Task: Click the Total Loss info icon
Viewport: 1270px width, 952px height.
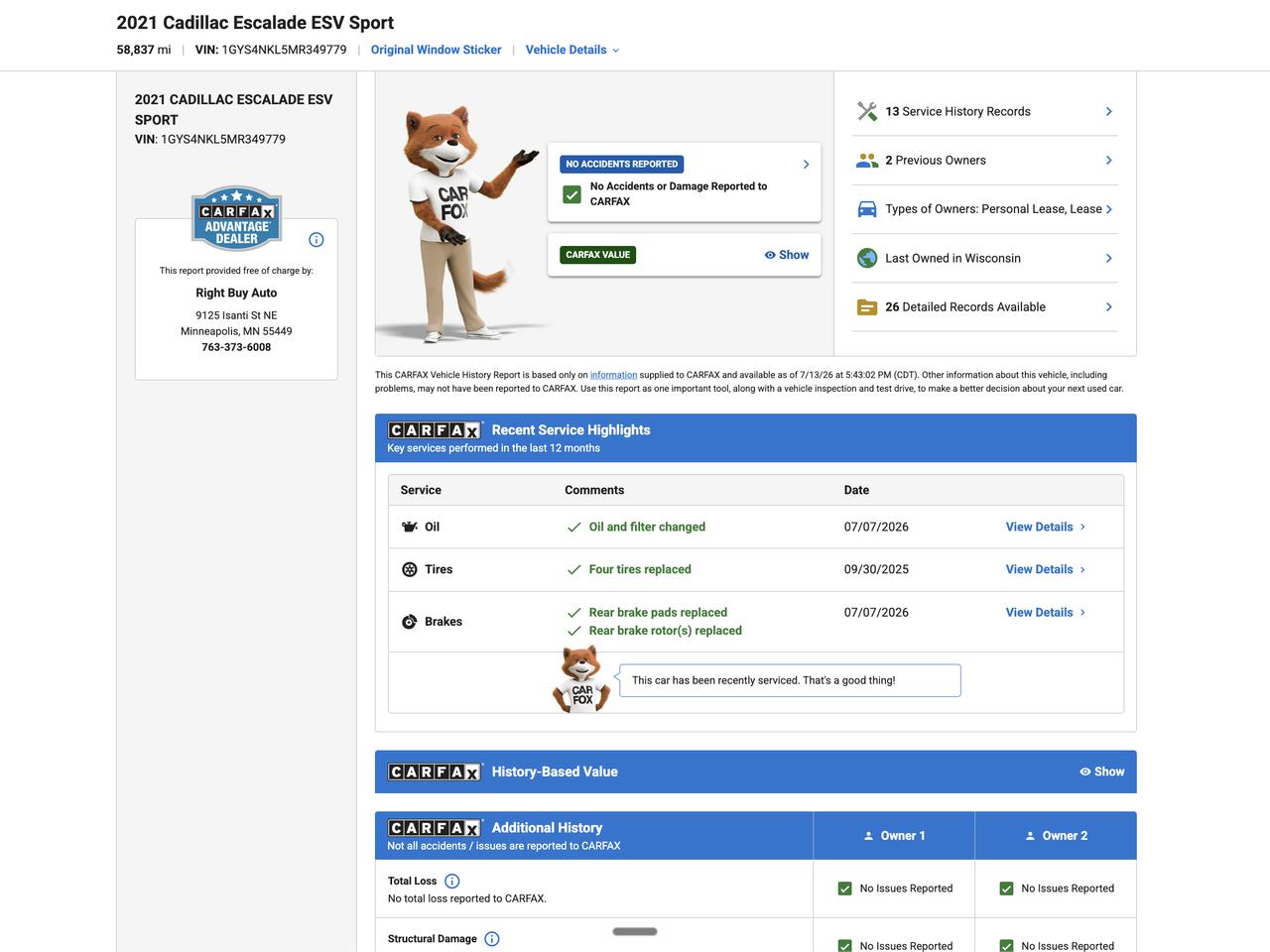Action: click(452, 881)
